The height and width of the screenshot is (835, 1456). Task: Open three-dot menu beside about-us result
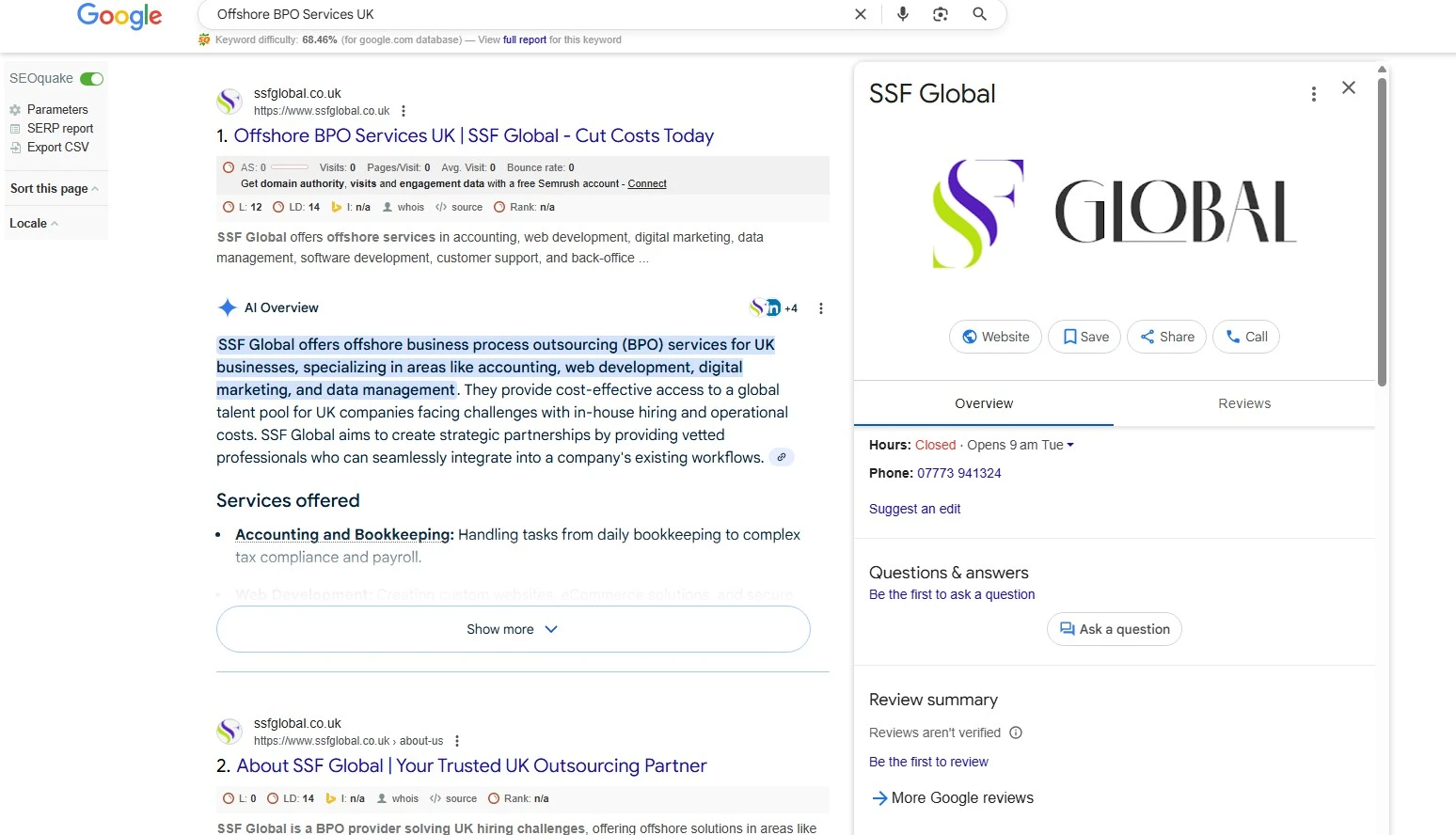[x=457, y=741]
